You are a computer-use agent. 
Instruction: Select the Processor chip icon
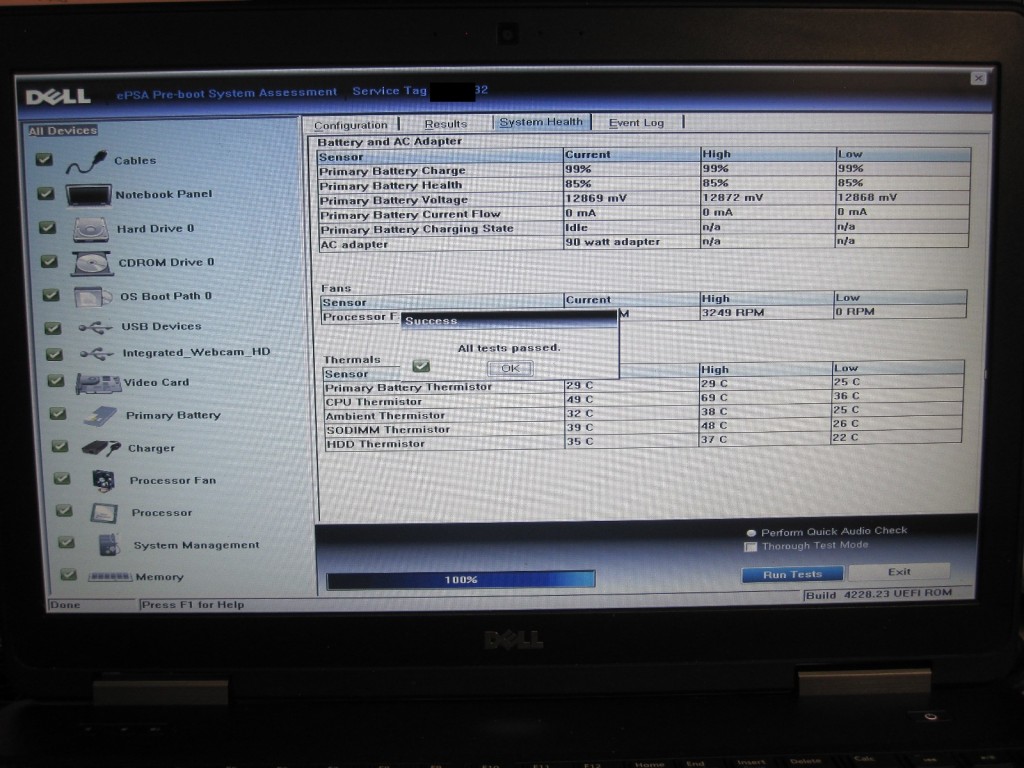click(x=104, y=513)
